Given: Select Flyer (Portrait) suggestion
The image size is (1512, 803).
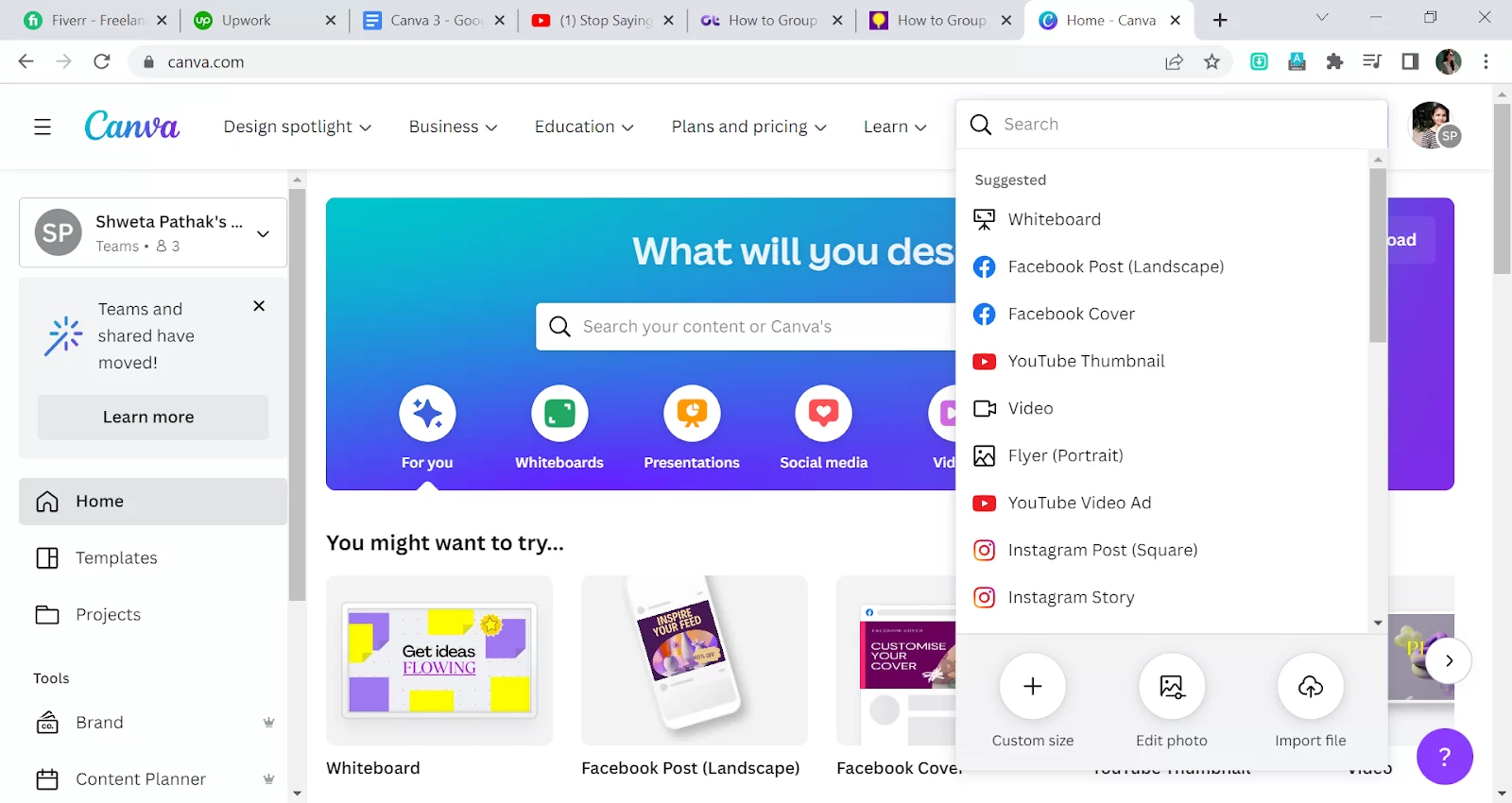Looking at the screenshot, I should tap(1162, 455).
